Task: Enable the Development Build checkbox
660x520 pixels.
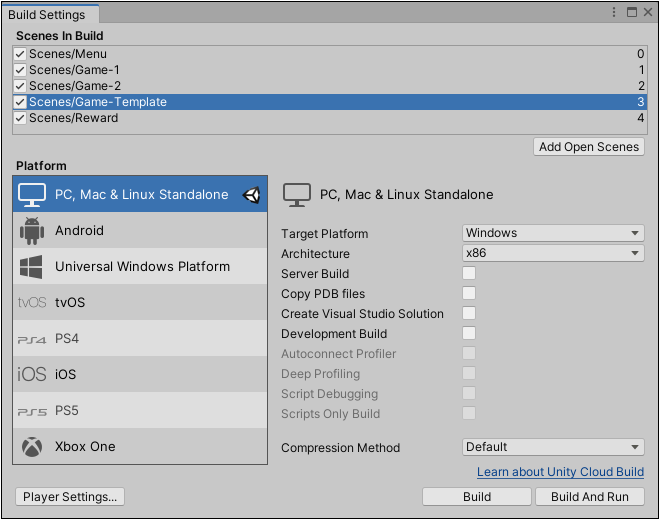Action: point(469,334)
